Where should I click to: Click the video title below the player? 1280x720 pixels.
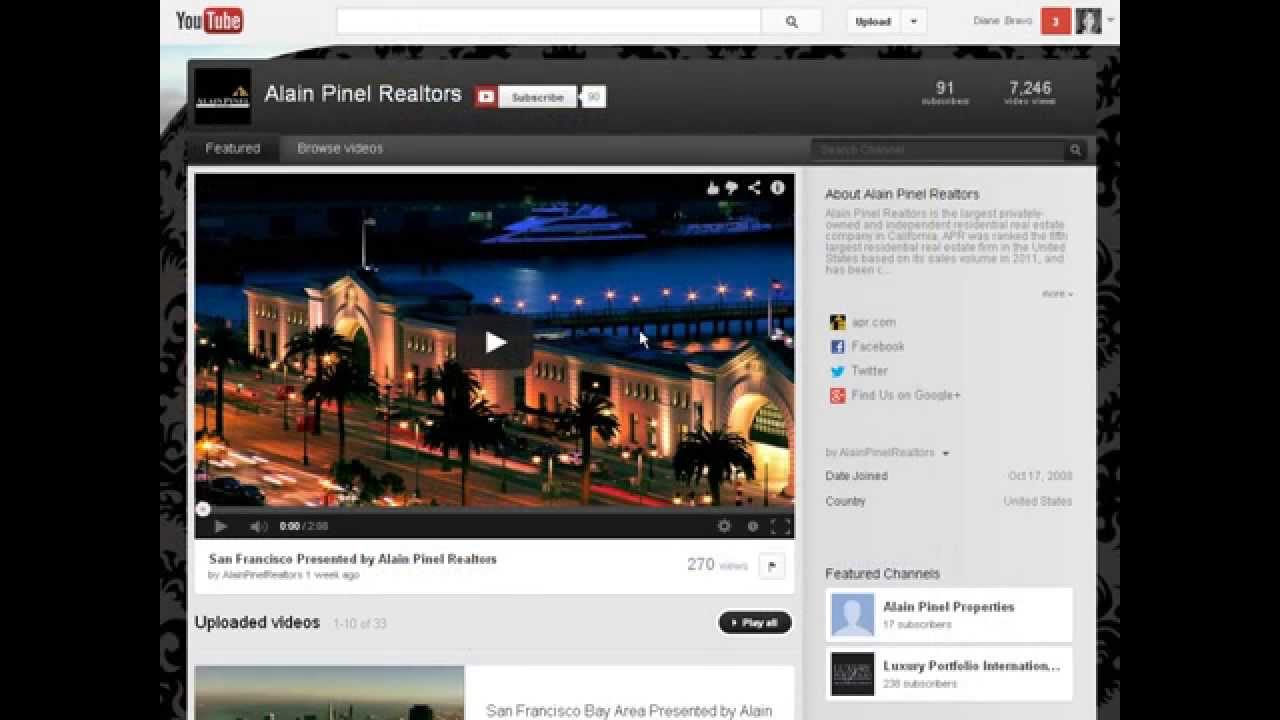(353, 559)
